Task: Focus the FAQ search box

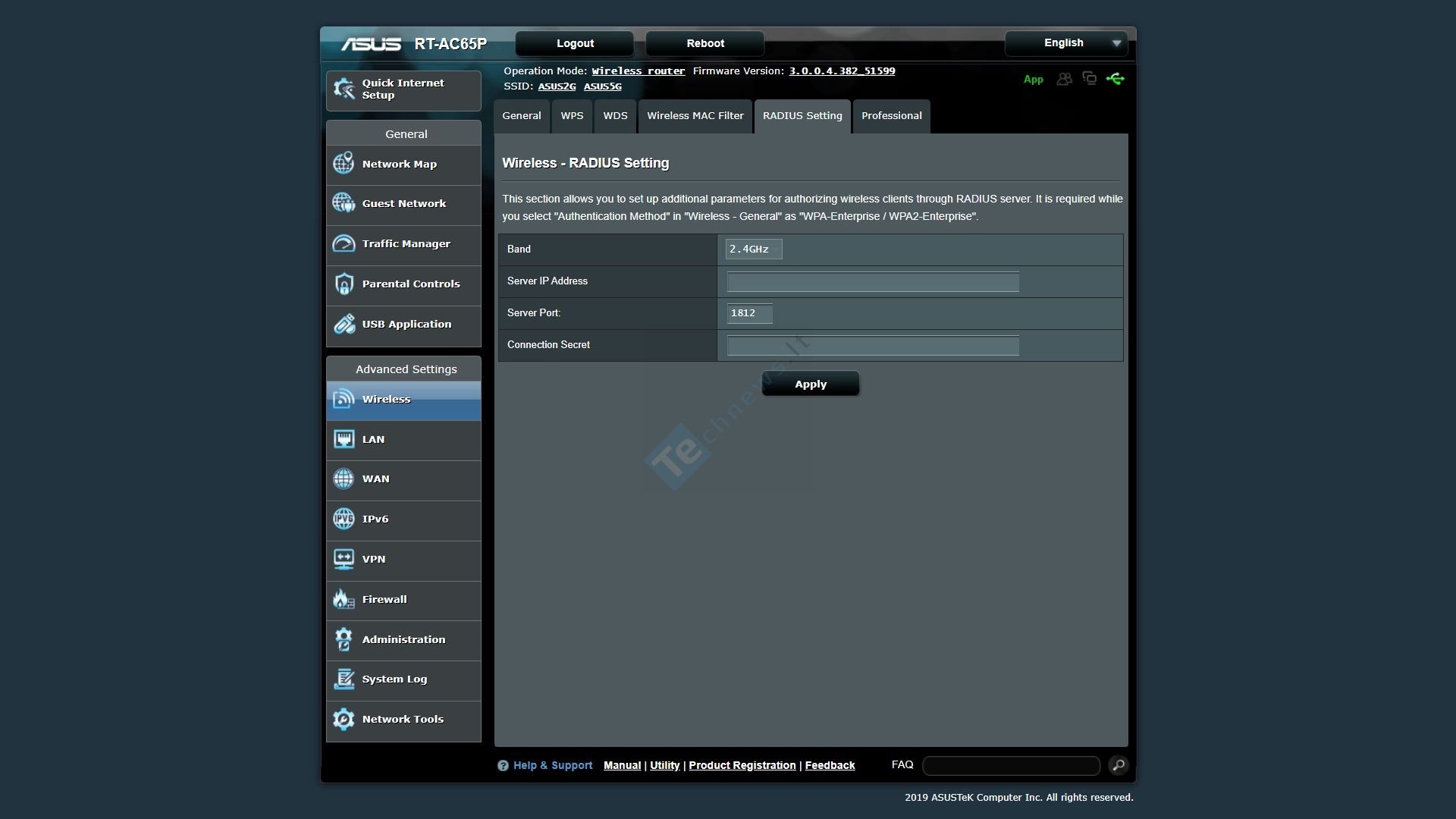Action: tap(1011, 766)
